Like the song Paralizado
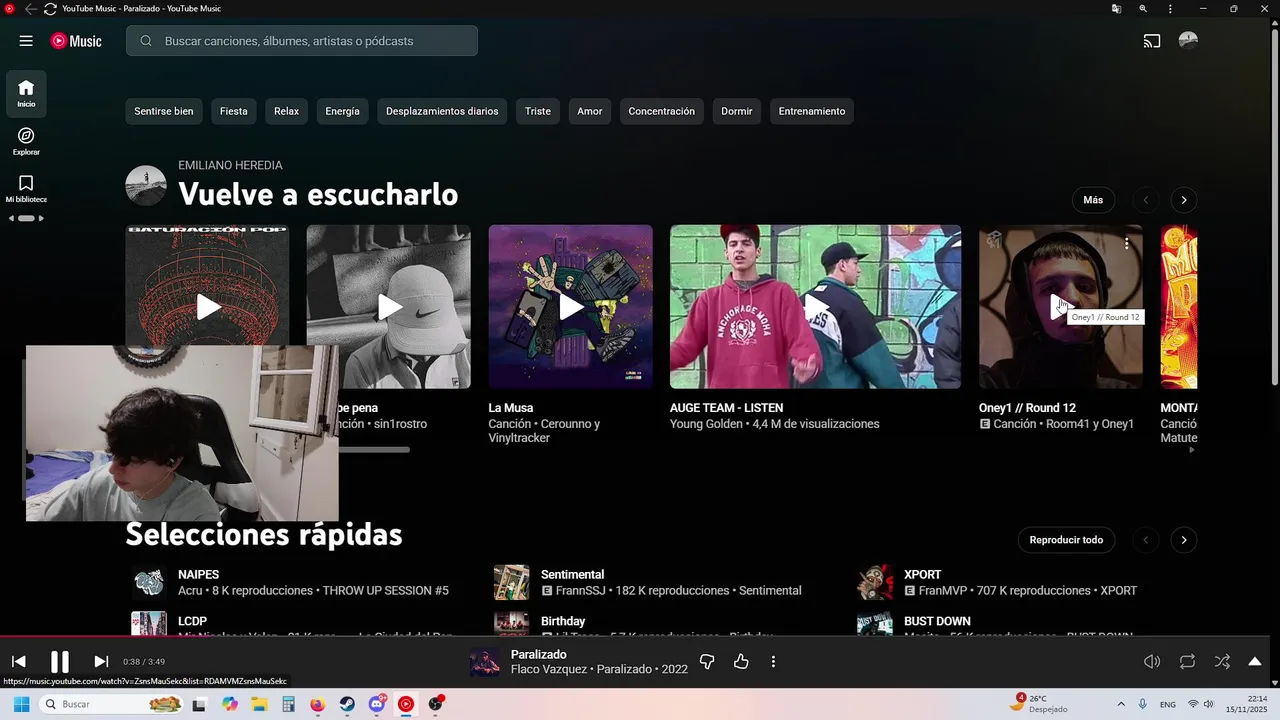This screenshot has width=1280, height=720. 741,661
